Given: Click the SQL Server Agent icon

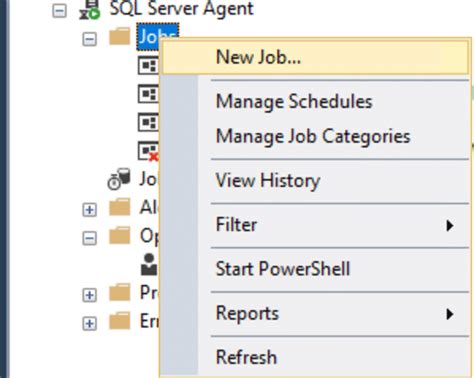Looking at the screenshot, I should (90, 9).
